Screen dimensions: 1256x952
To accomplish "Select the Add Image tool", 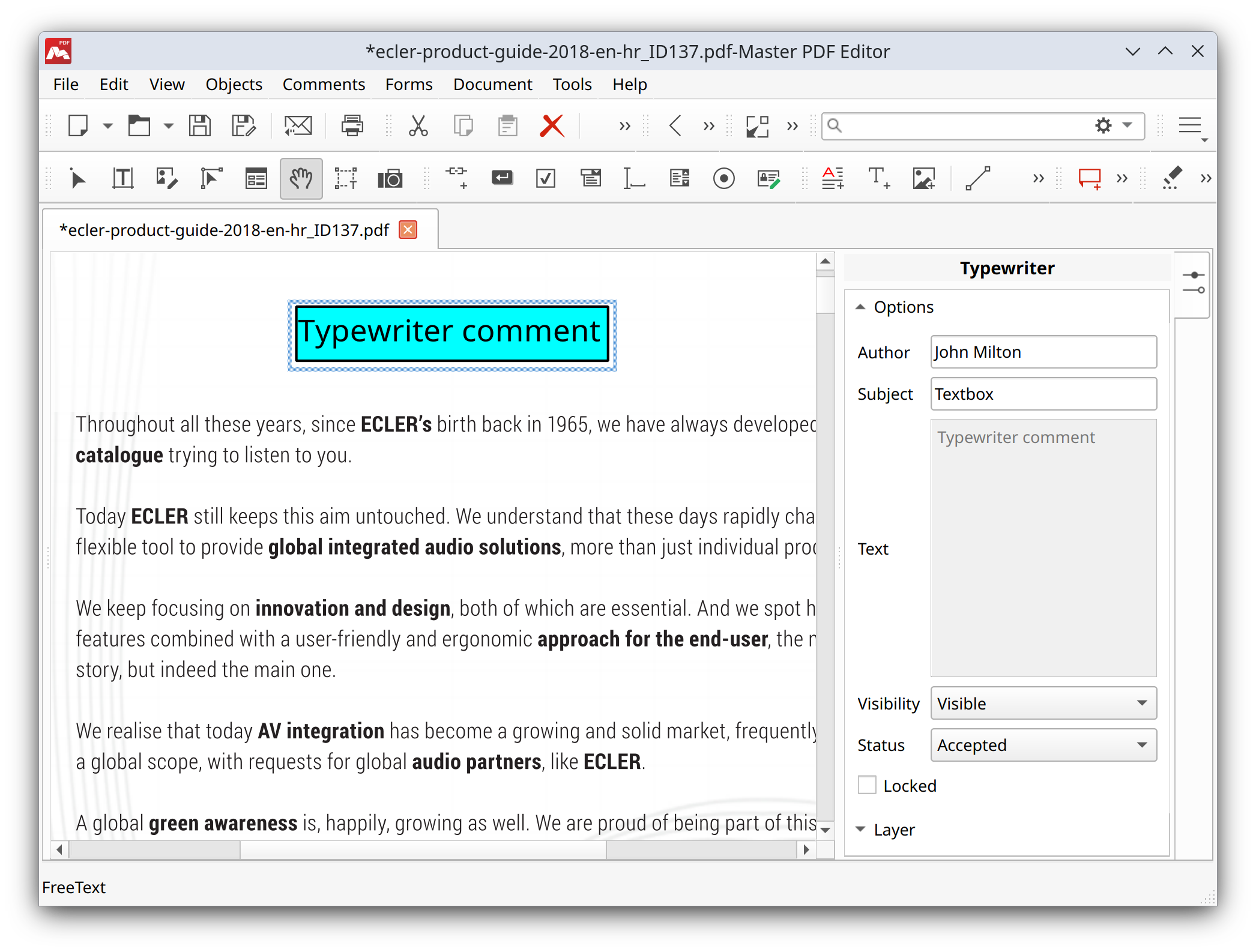I will (923, 178).
